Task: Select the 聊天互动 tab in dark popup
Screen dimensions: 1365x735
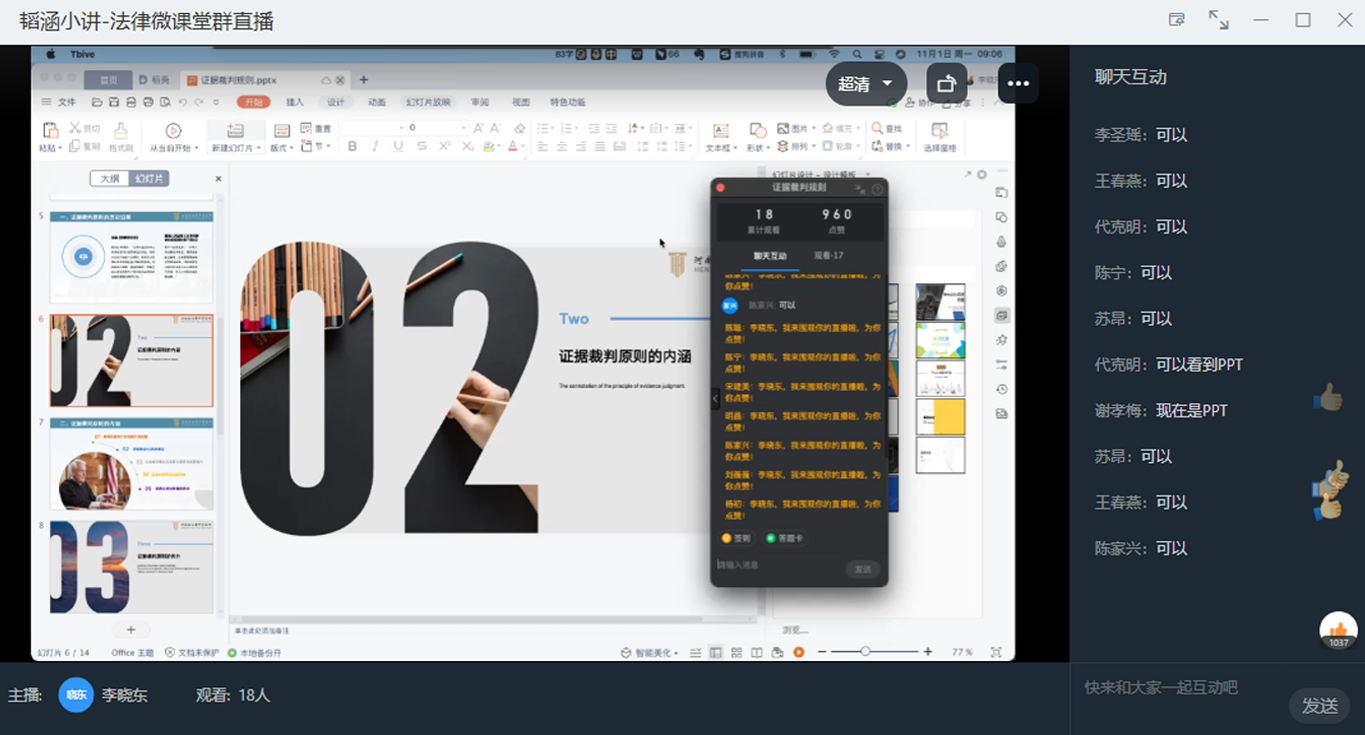Action: coord(770,256)
